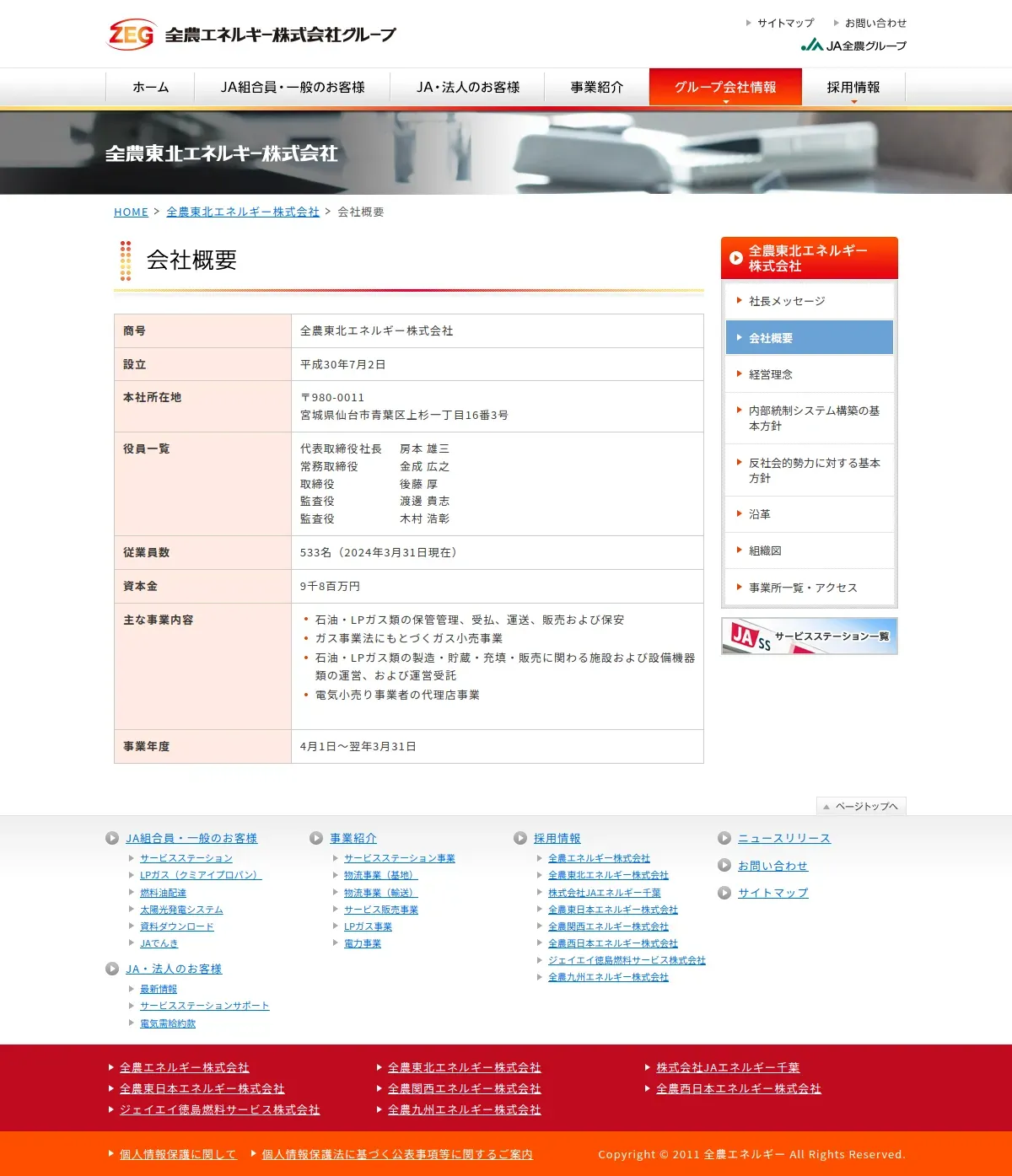1012x1176 pixels.
Task: Click circle arrow icon beside 全農東北エネルギー sidebar heading
Action: (x=736, y=258)
